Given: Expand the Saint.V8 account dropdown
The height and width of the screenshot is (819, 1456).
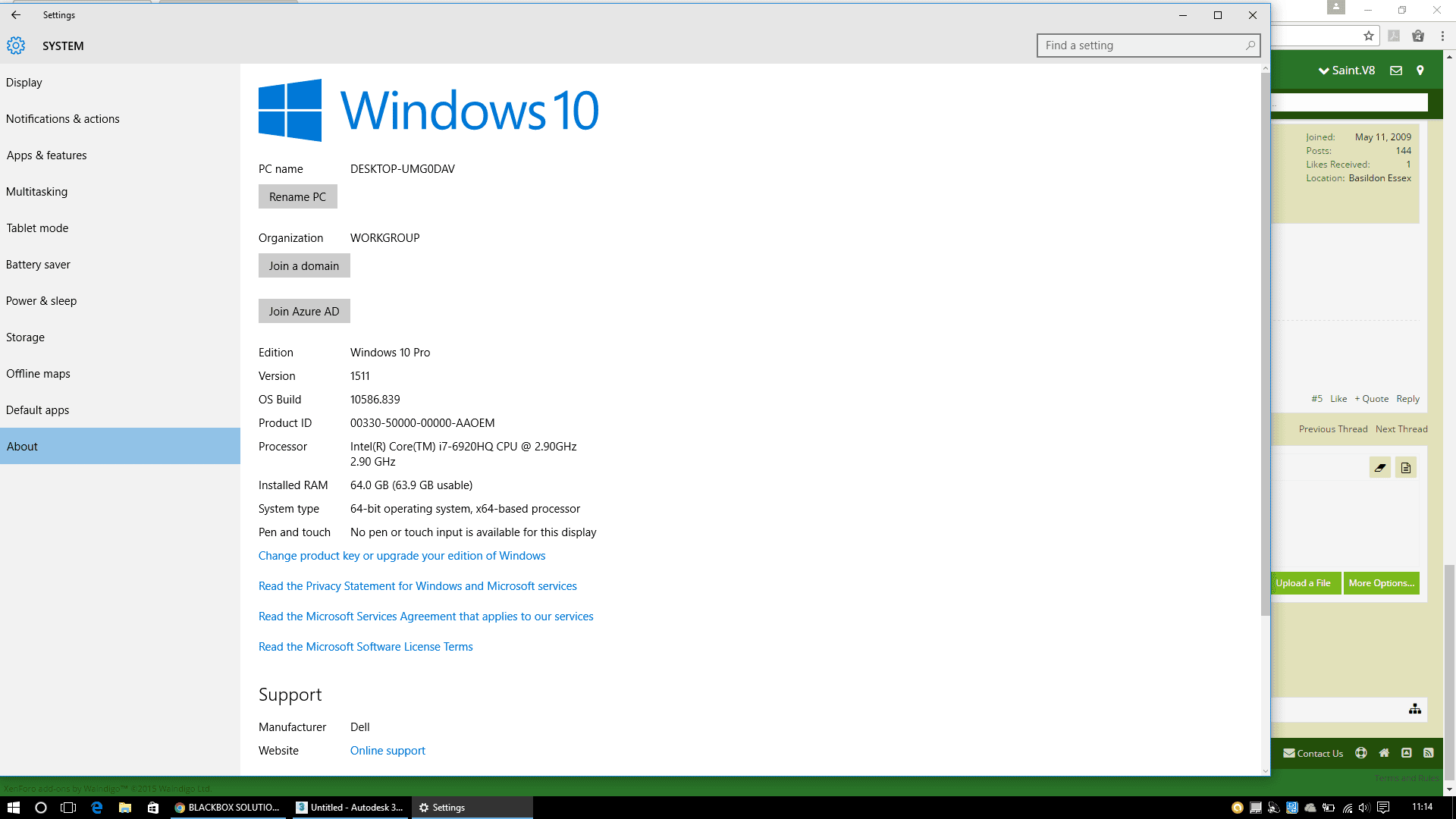Looking at the screenshot, I should pyautogui.click(x=1347, y=71).
